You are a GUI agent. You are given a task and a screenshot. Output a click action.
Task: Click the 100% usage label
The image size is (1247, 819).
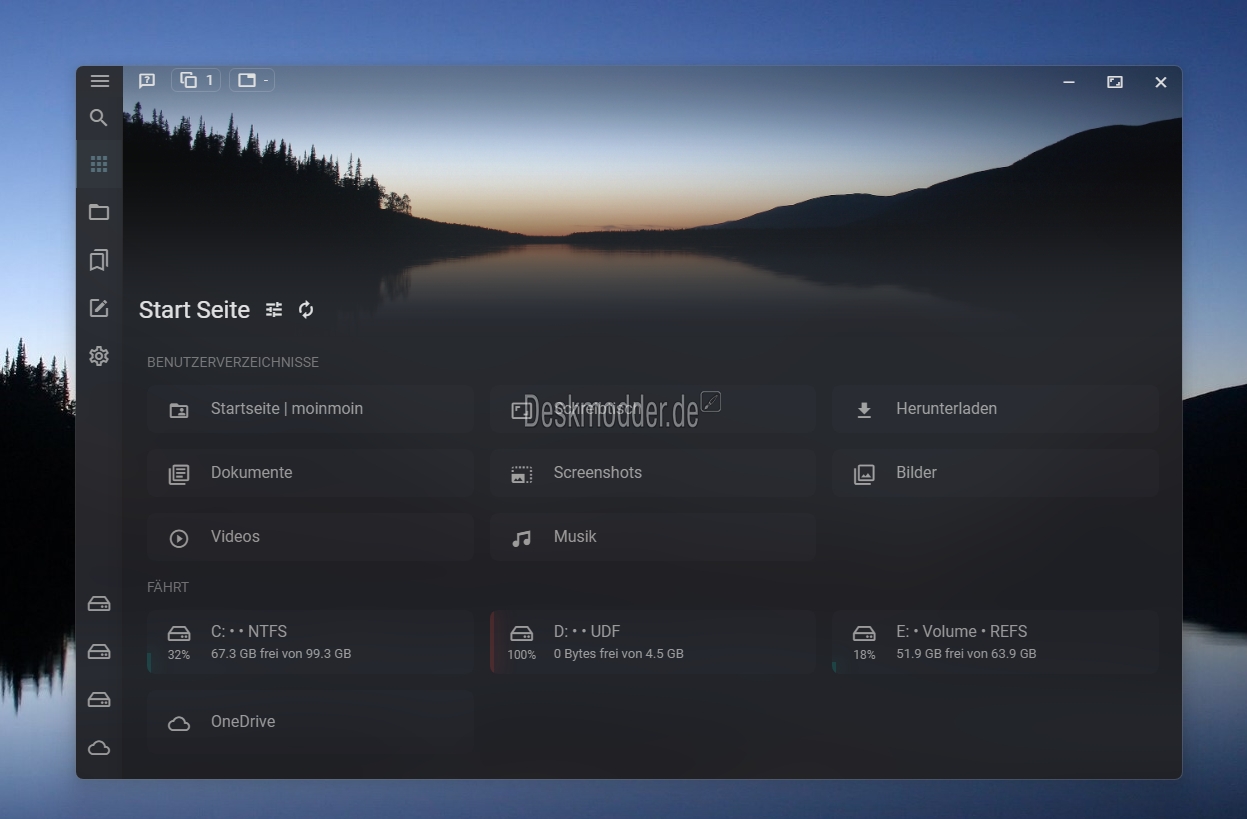(522, 655)
